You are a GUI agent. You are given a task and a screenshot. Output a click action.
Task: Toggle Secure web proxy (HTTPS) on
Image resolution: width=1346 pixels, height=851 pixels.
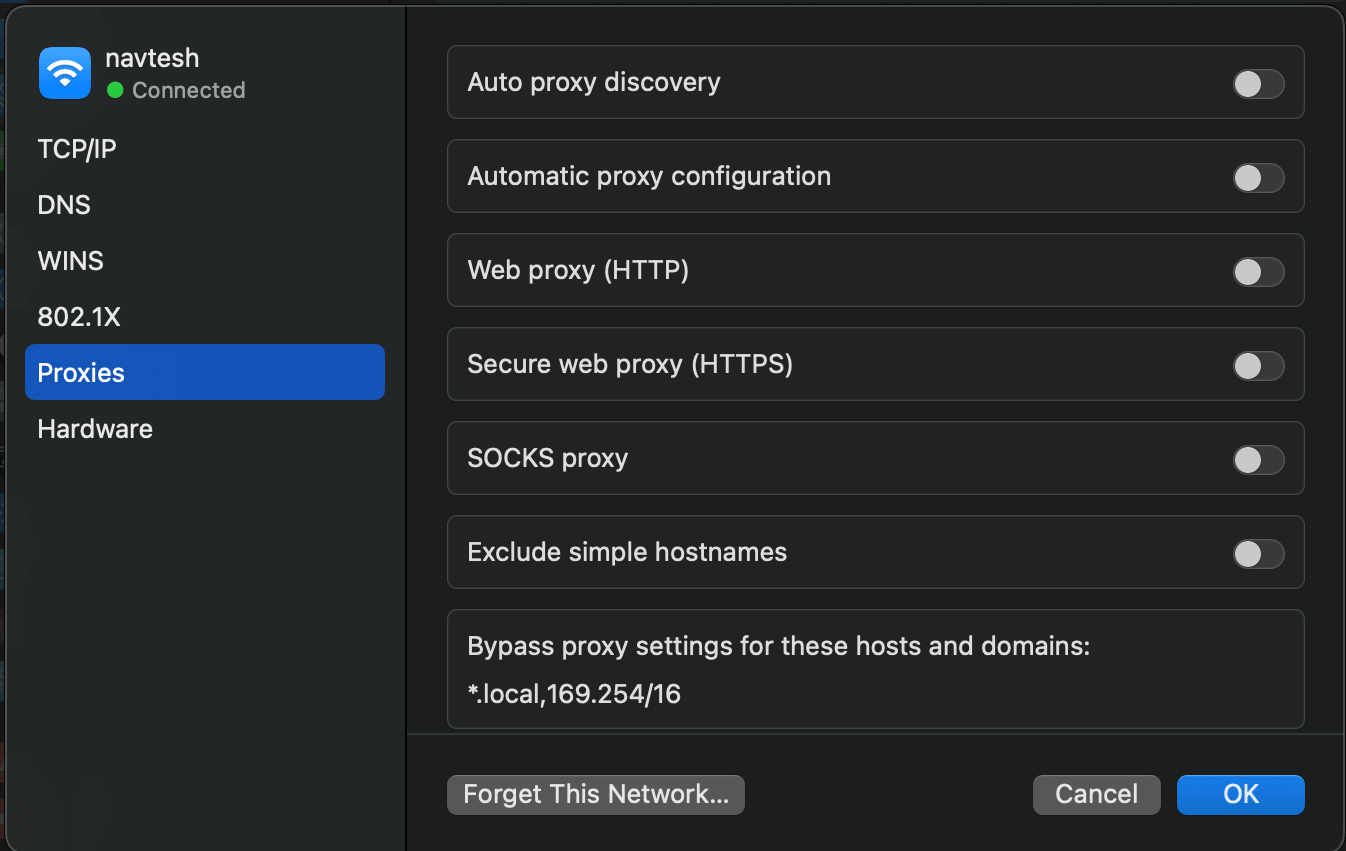(1258, 365)
